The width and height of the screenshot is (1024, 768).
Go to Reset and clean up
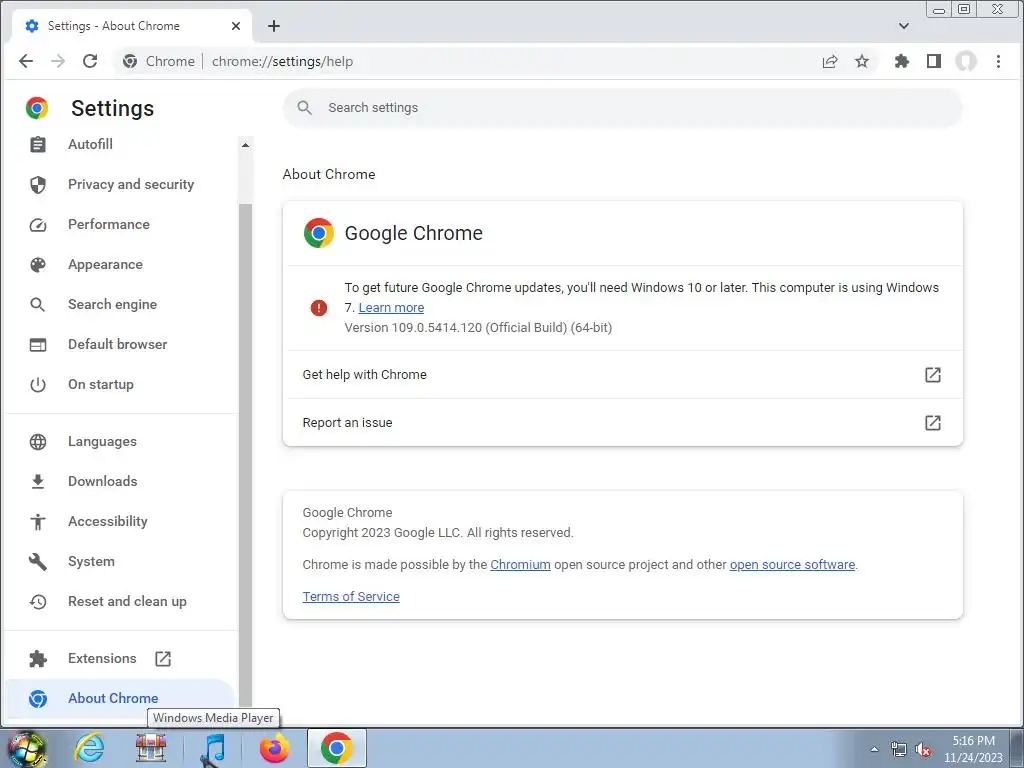point(127,601)
